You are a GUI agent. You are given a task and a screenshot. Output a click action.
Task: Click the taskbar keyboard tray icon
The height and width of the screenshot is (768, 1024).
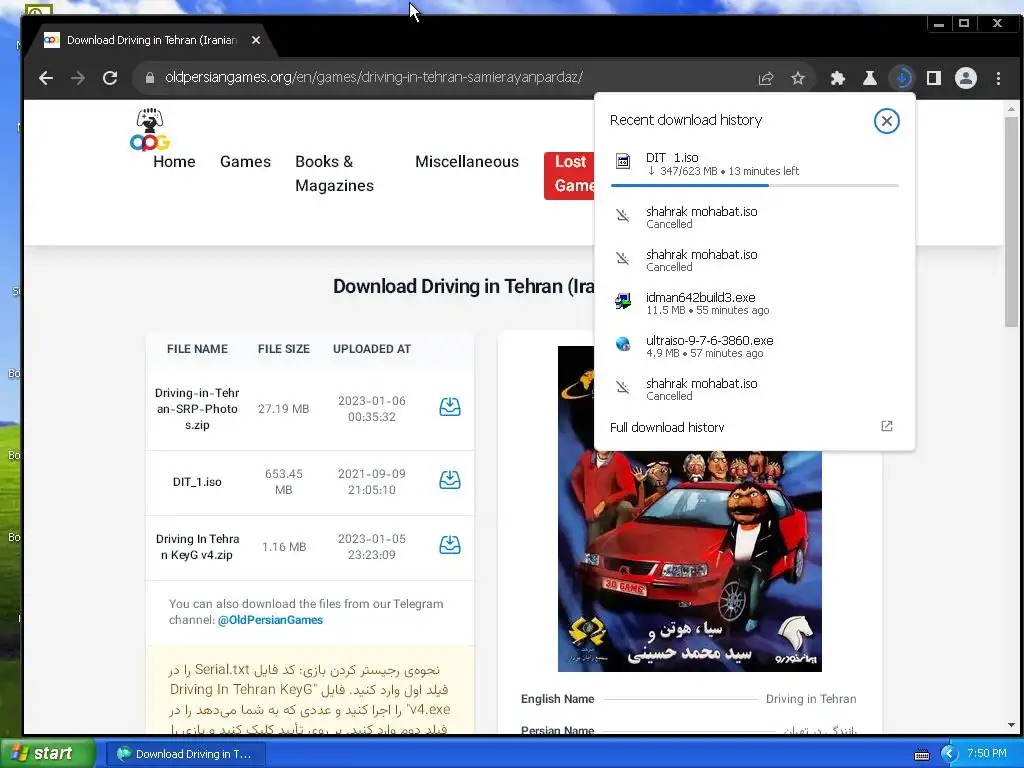921,754
